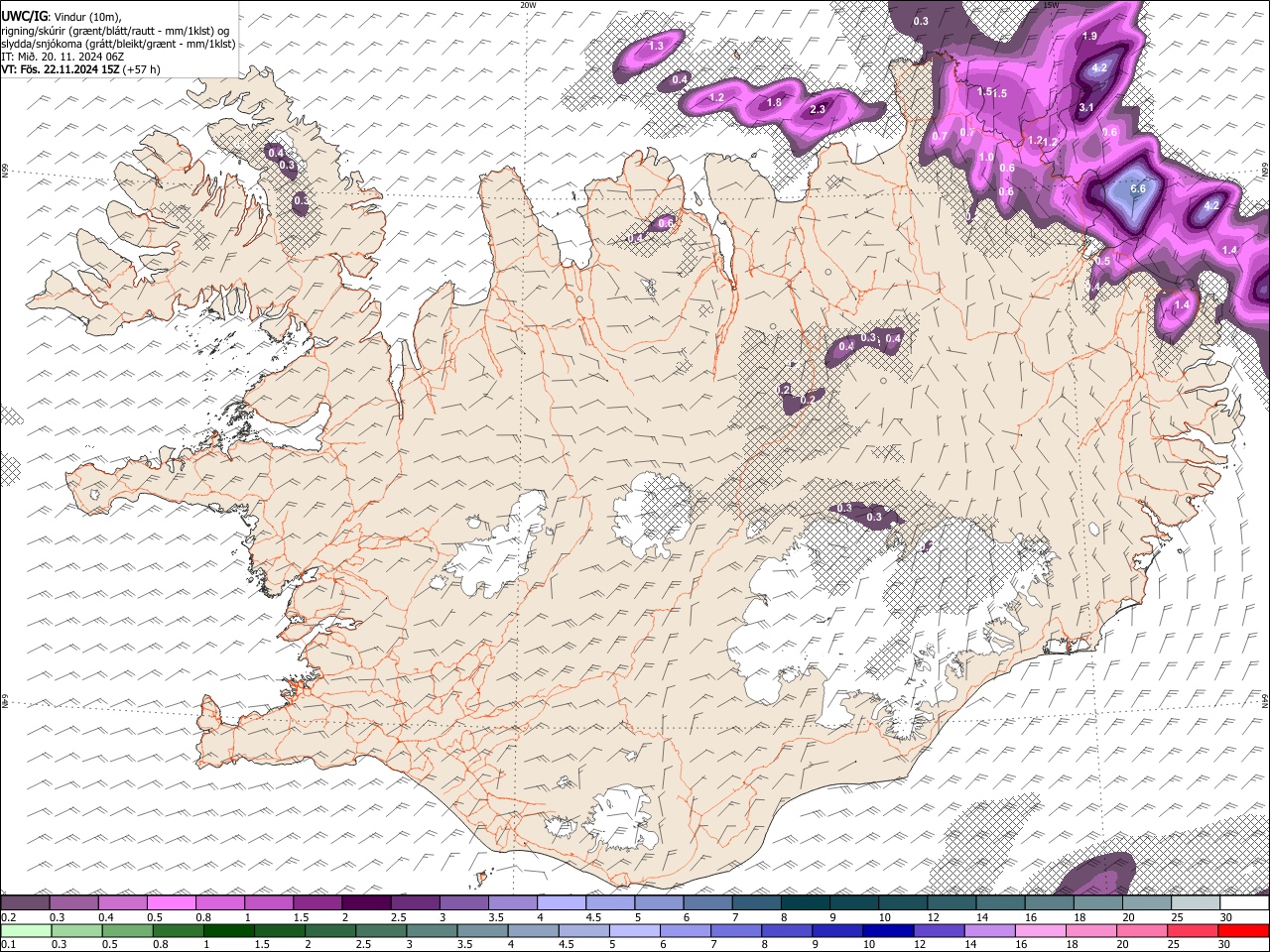Image resolution: width=1270 pixels, height=952 pixels.
Task: Click the initial time 'IT: Mið. 20. 11. 2024 06Z'
Action: (x=63, y=57)
